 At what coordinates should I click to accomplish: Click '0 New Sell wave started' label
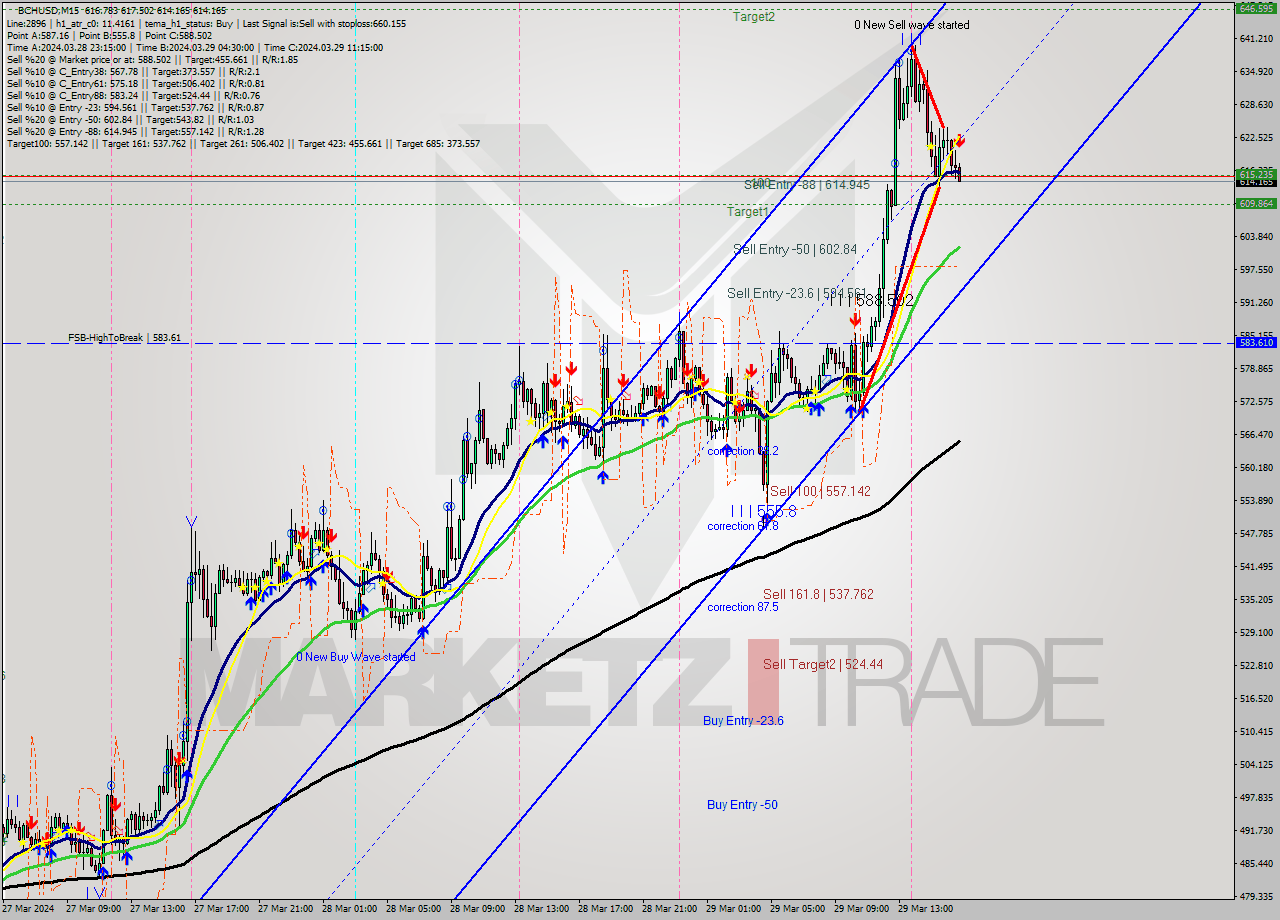(x=911, y=25)
